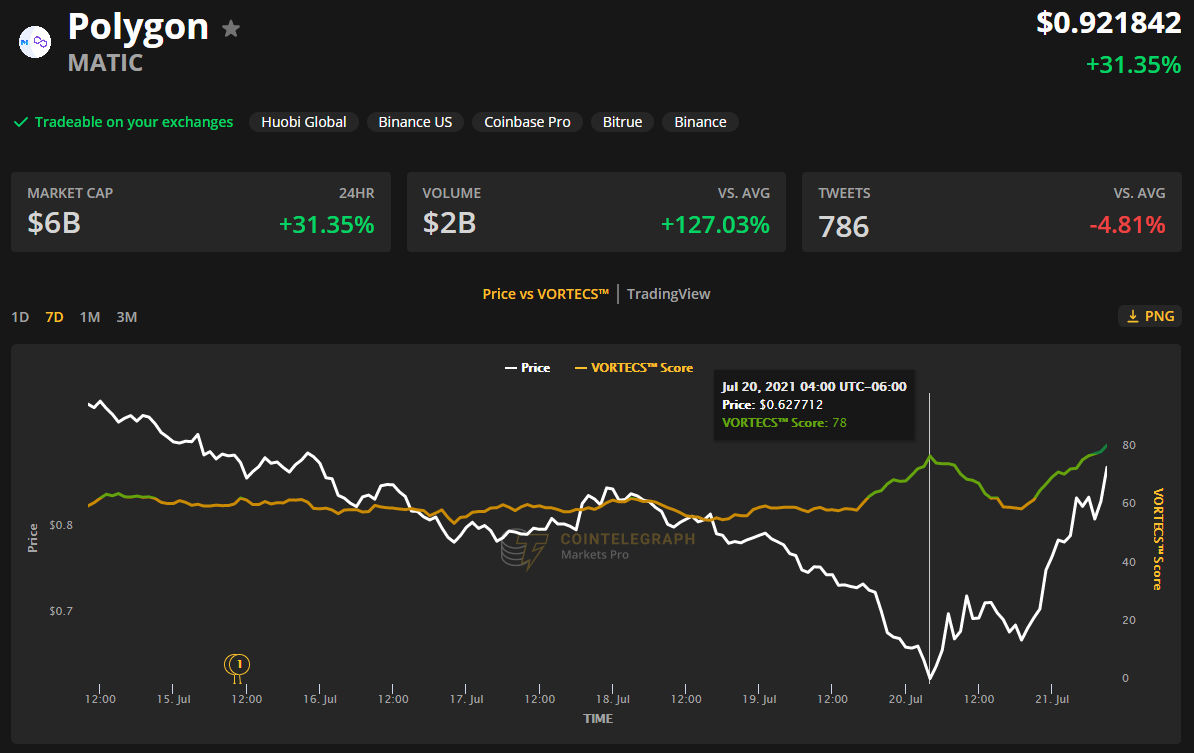The image size is (1194, 753).
Task: Open the TradingView chart tab
Action: 668,294
